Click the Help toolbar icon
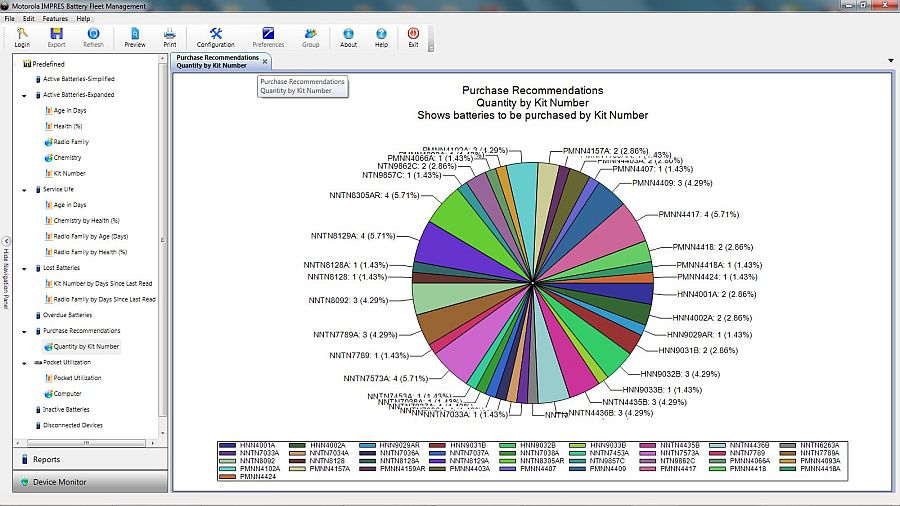 pyautogui.click(x=381, y=37)
